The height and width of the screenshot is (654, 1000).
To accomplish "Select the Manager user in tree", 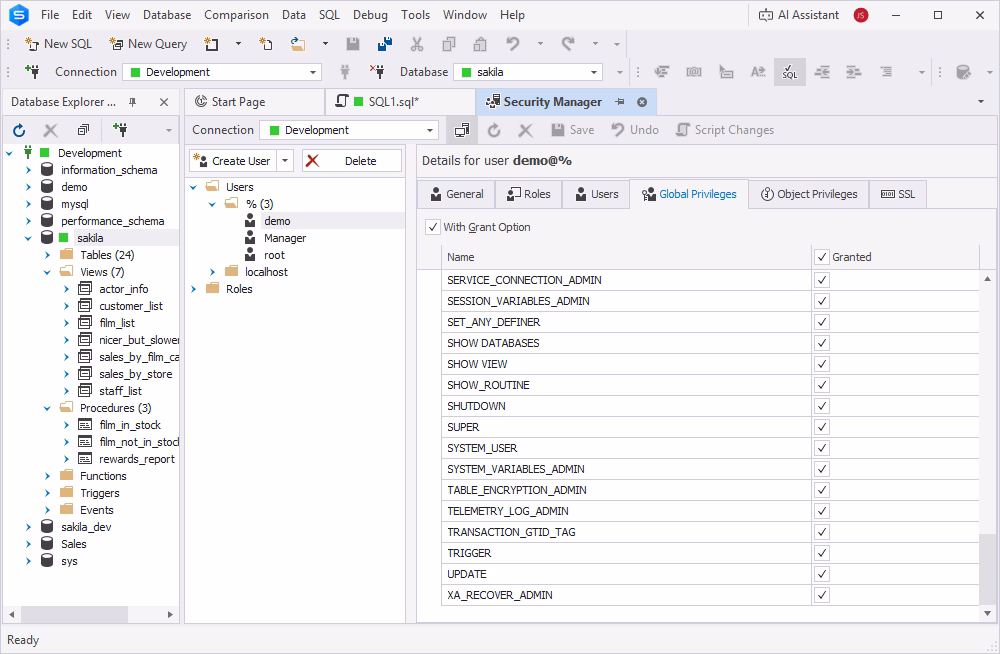I will 285,238.
